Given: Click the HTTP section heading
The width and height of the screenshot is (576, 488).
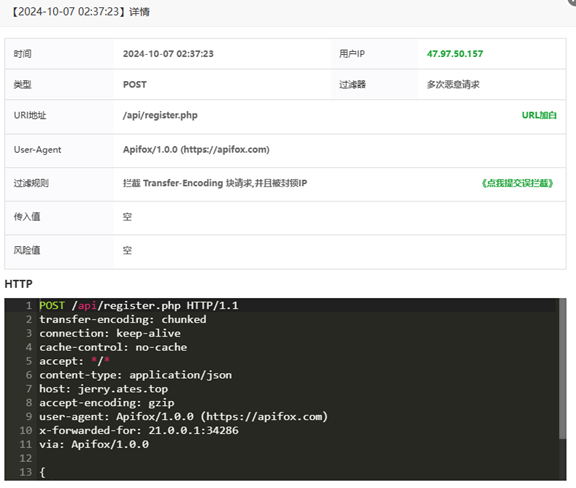Looking at the screenshot, I should tap(18, 284).
